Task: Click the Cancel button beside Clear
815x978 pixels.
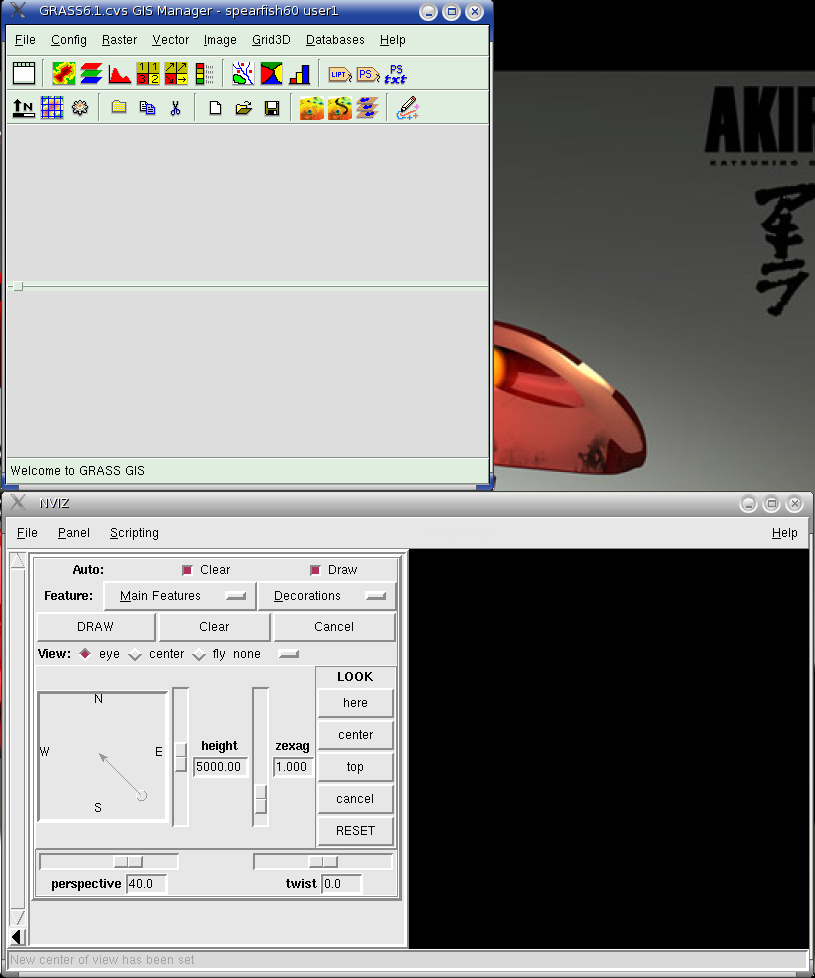Action: coord(334,627)
